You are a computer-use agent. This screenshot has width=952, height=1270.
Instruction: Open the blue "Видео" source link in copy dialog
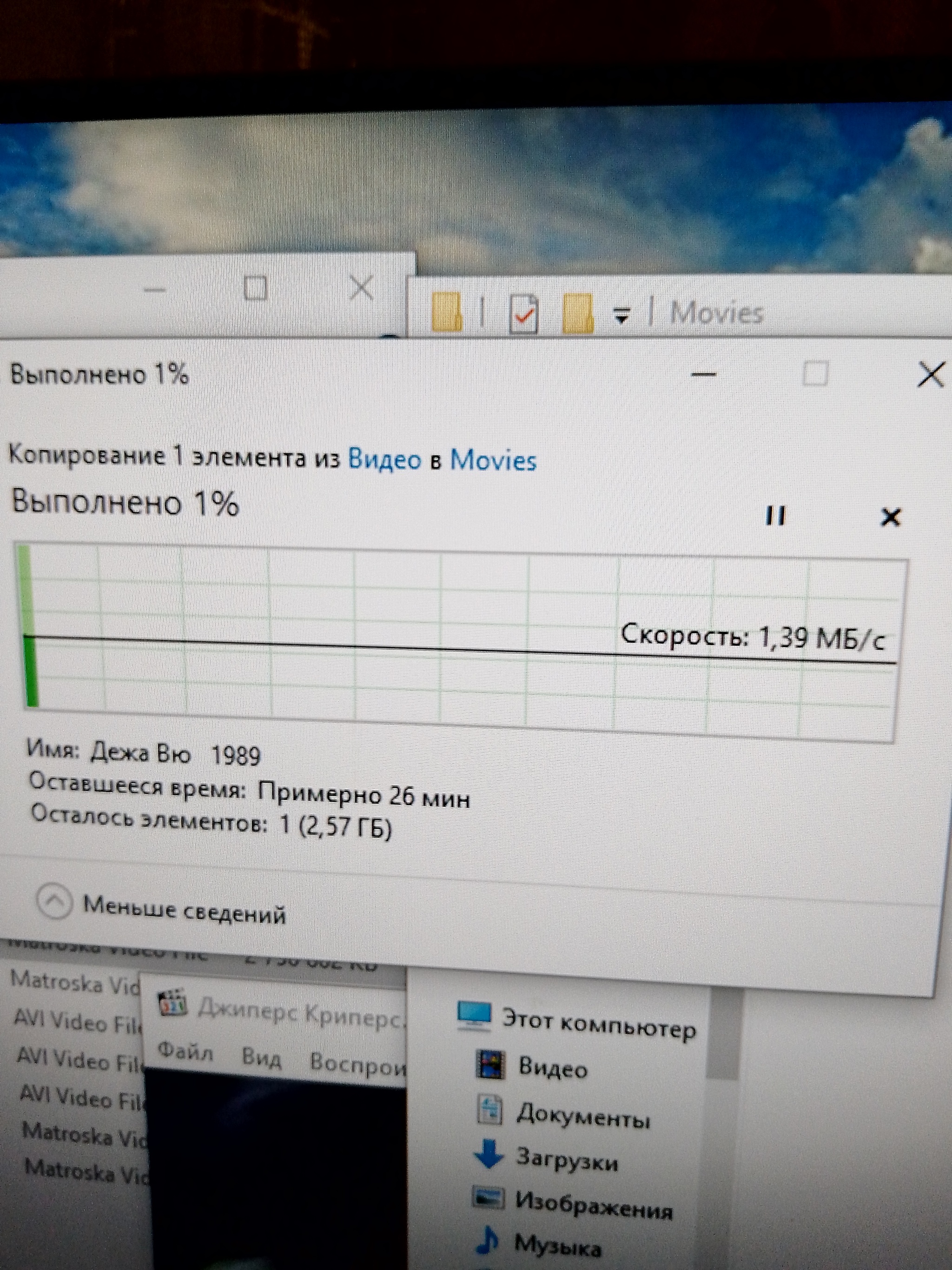pos(384,459)
